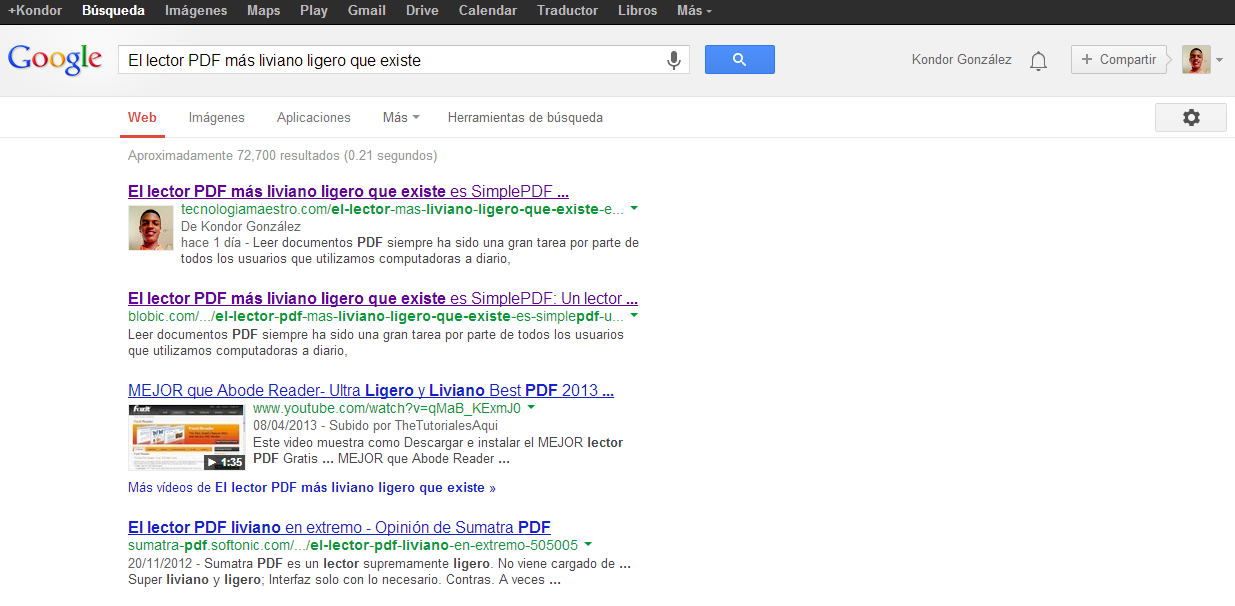Click Más vídeos de El lector PDF link

coord(312,488)
